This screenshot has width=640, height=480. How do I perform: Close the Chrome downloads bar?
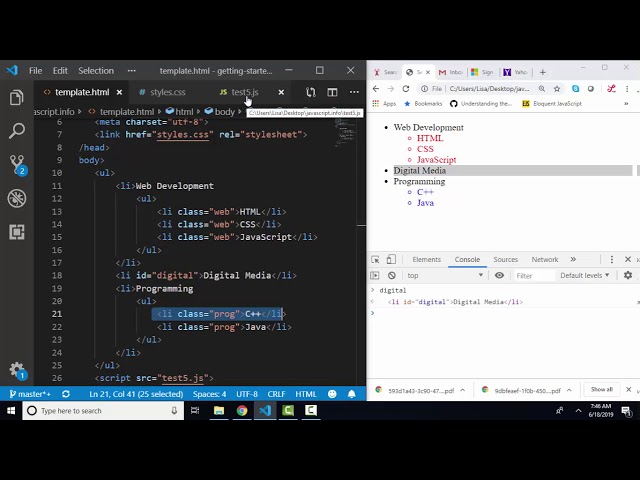tap(629, 389)
